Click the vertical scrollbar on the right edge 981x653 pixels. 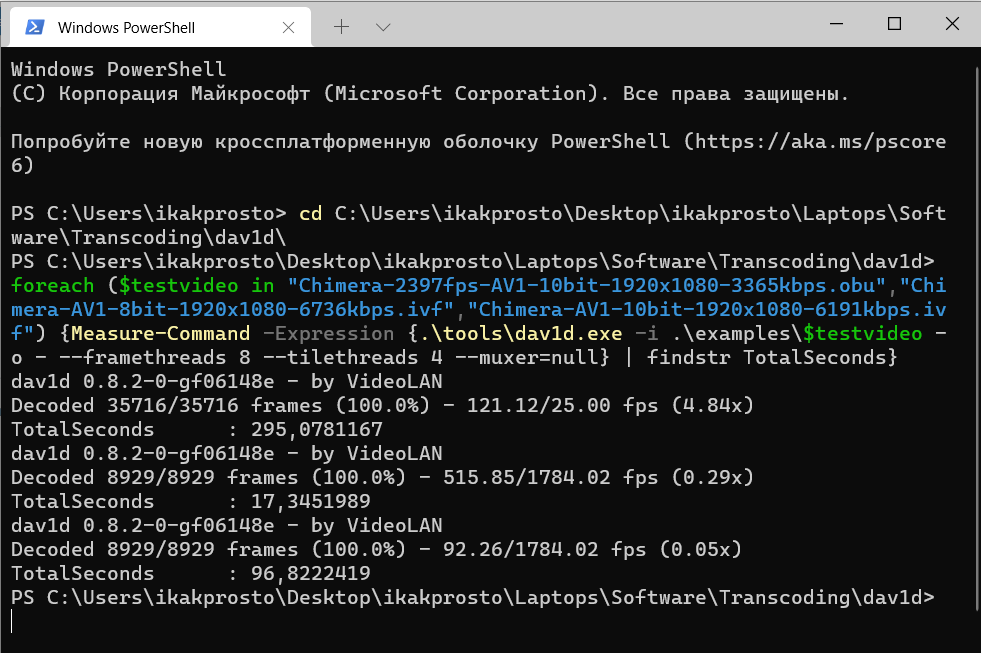point(977,330)
